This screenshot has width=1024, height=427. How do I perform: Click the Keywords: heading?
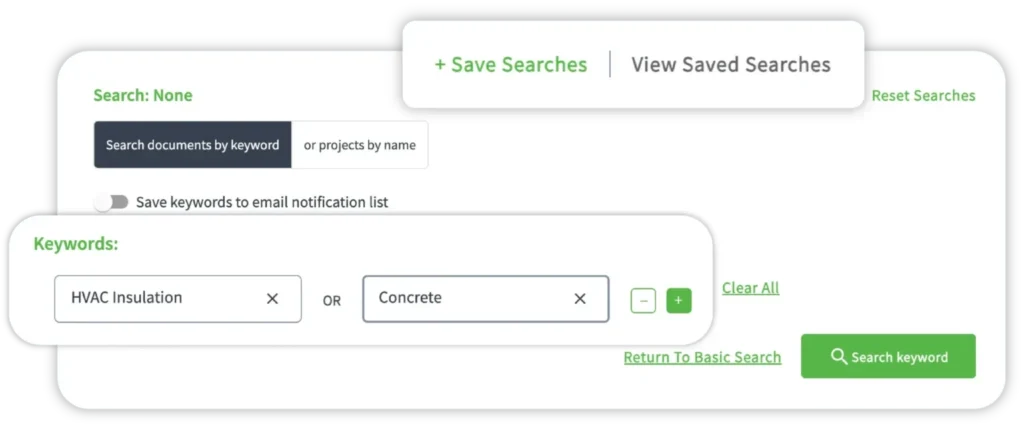tap(76, 244)
